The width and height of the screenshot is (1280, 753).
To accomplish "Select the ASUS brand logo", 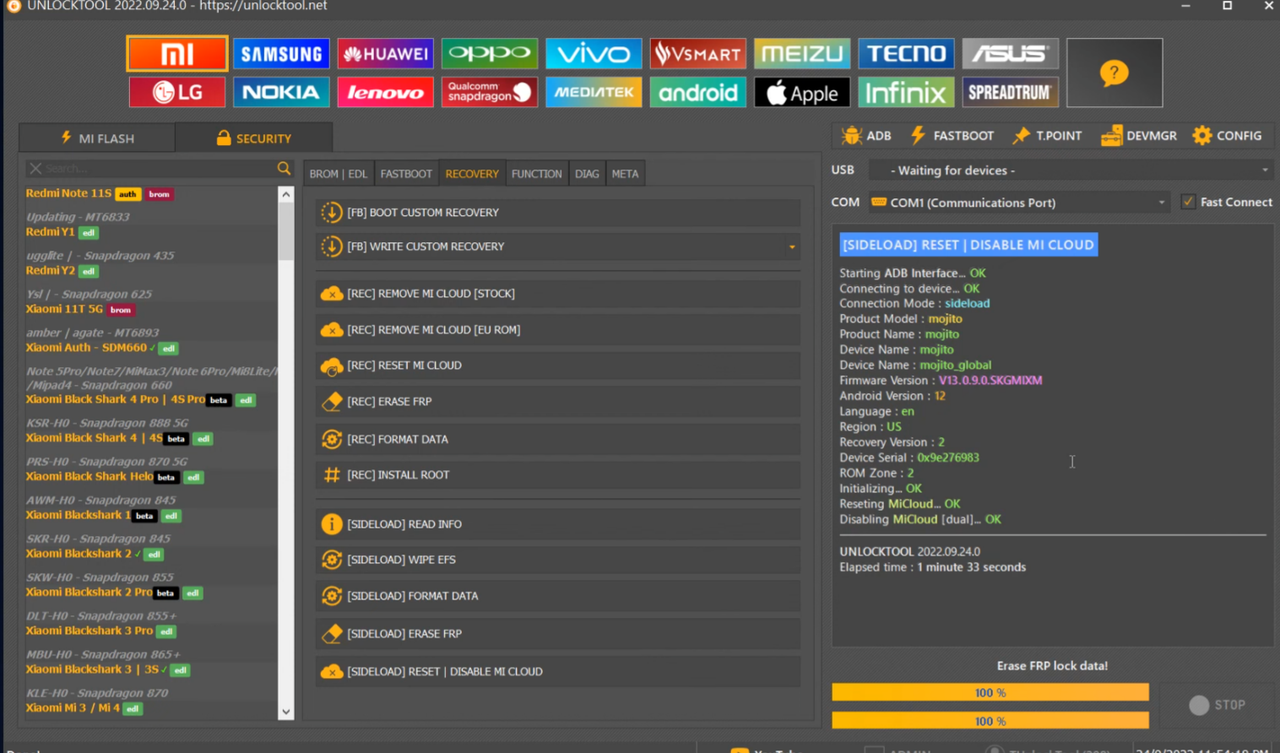I will (x=1010, y=54).
